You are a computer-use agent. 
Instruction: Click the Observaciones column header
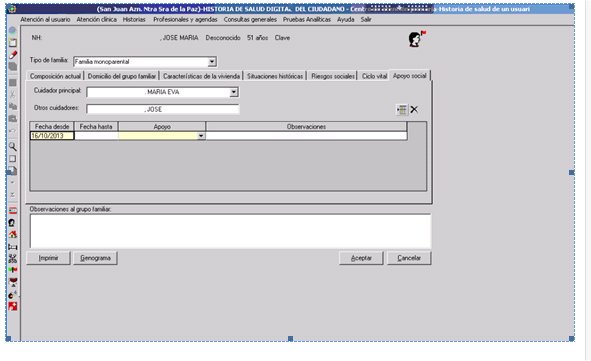[306, 127]
